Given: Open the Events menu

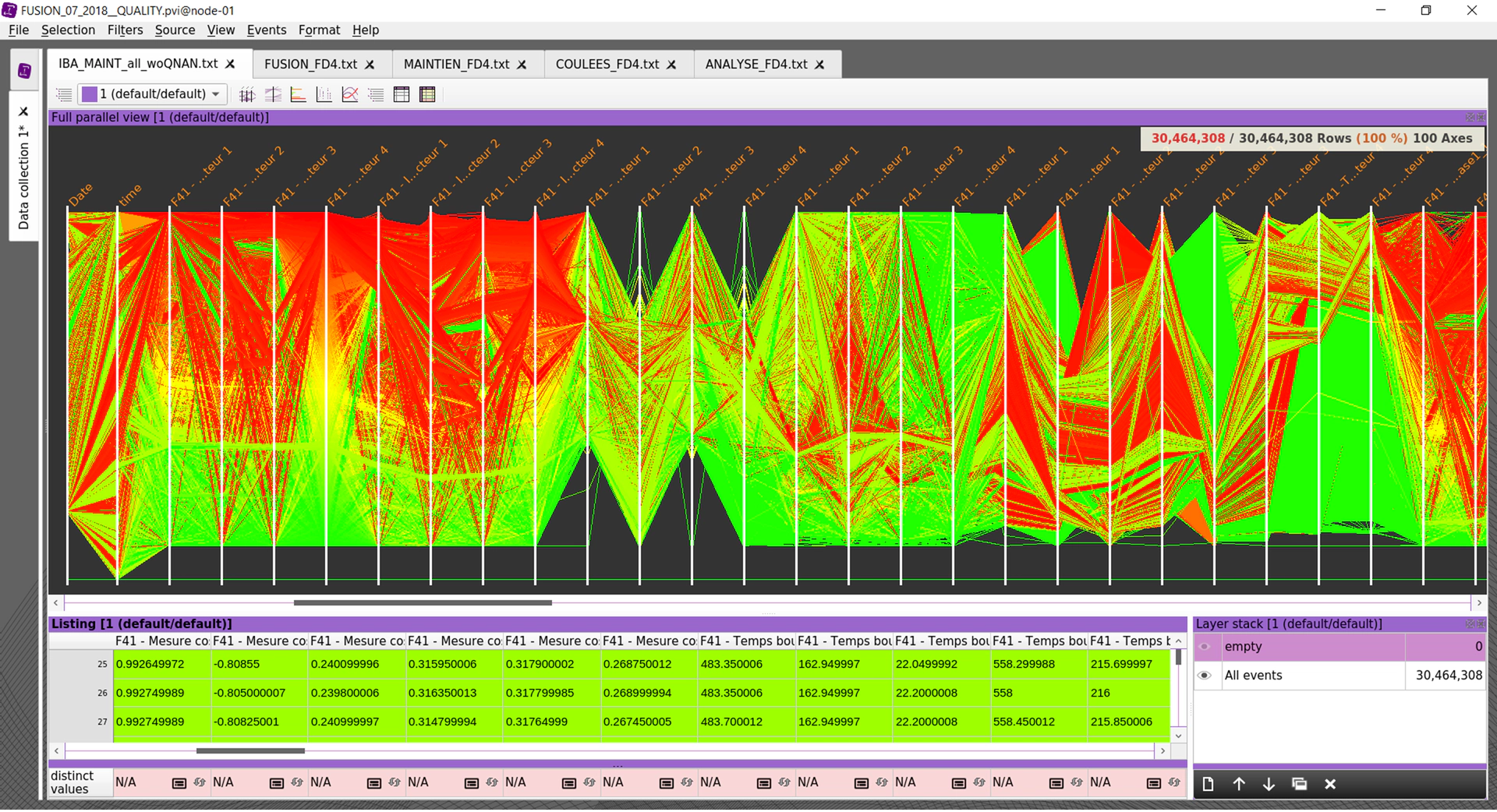Looking at the screenshot, I should pos(266,30).
